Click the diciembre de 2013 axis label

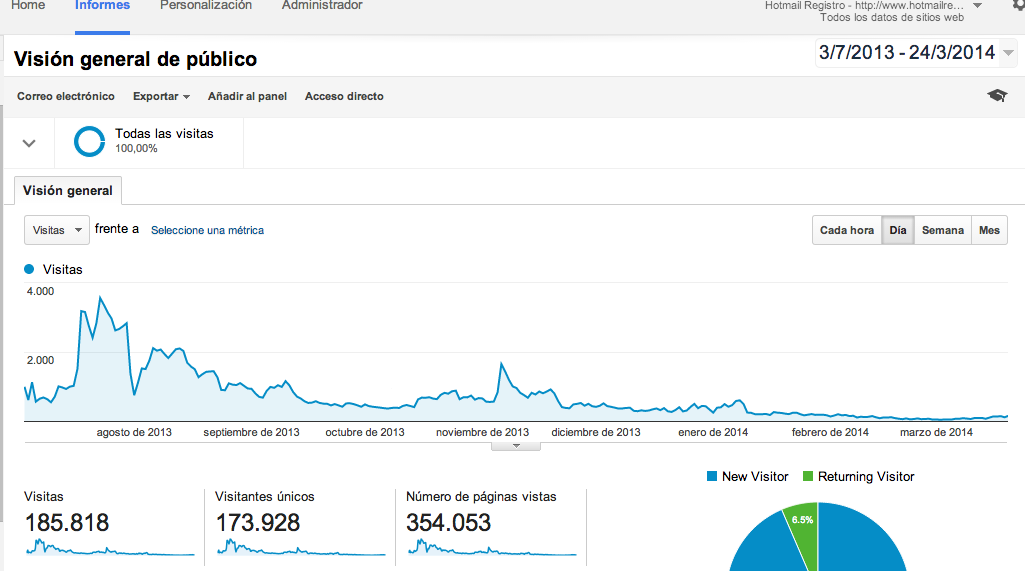tap(596, 432)
